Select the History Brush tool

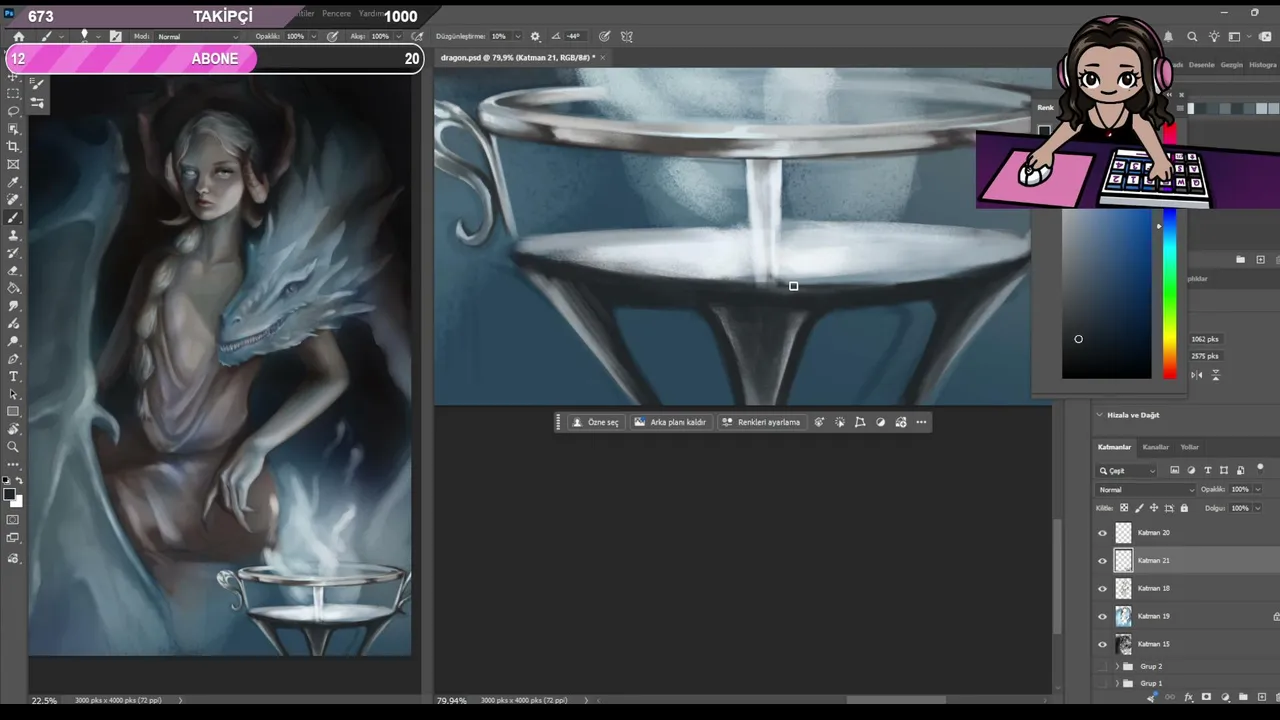tap(13, 253)
